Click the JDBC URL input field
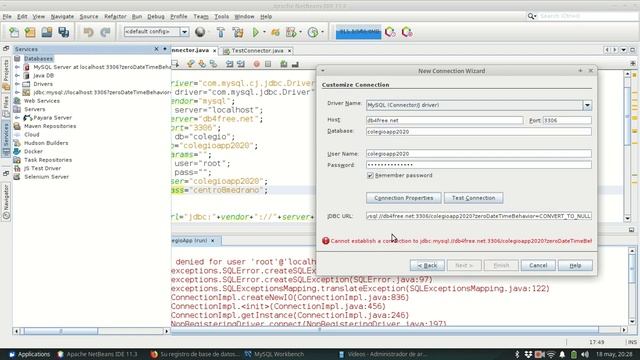This screenshot has width=640, height=360. click(x=479, y=216)
